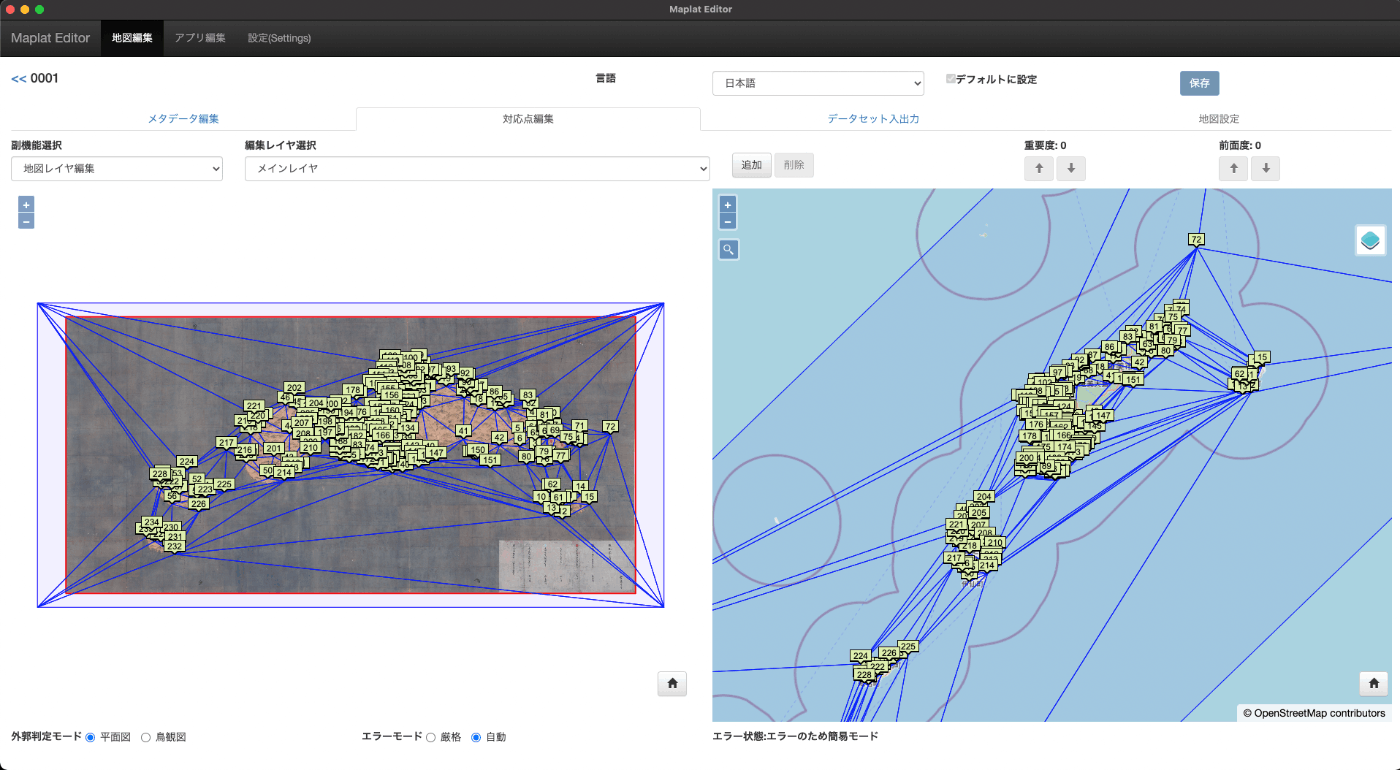
Task: Increase 重要度 with the up arrow
Action: coord(1039,169)
